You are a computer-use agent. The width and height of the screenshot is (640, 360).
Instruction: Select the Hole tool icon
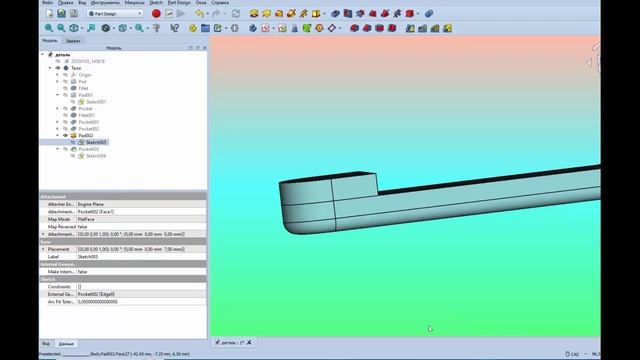(x=348, y=13)
